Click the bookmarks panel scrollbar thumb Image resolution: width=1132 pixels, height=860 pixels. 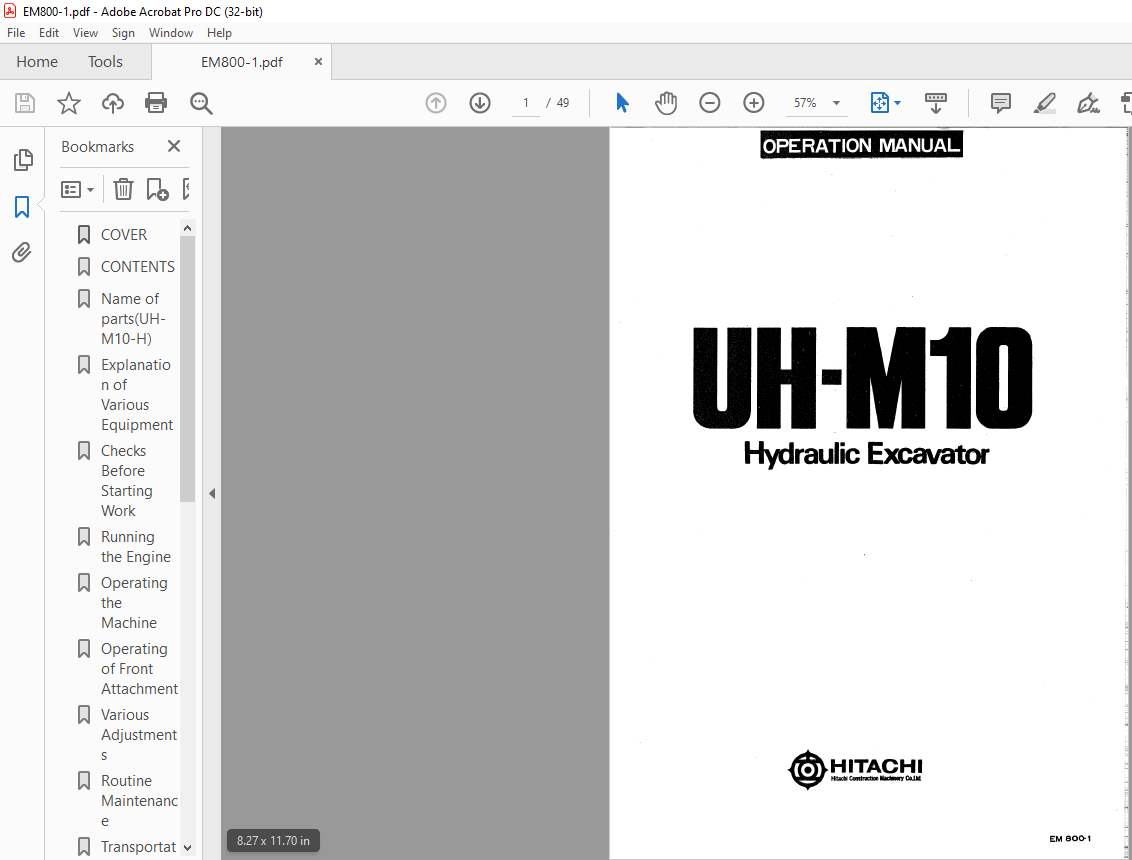[187, 368]
